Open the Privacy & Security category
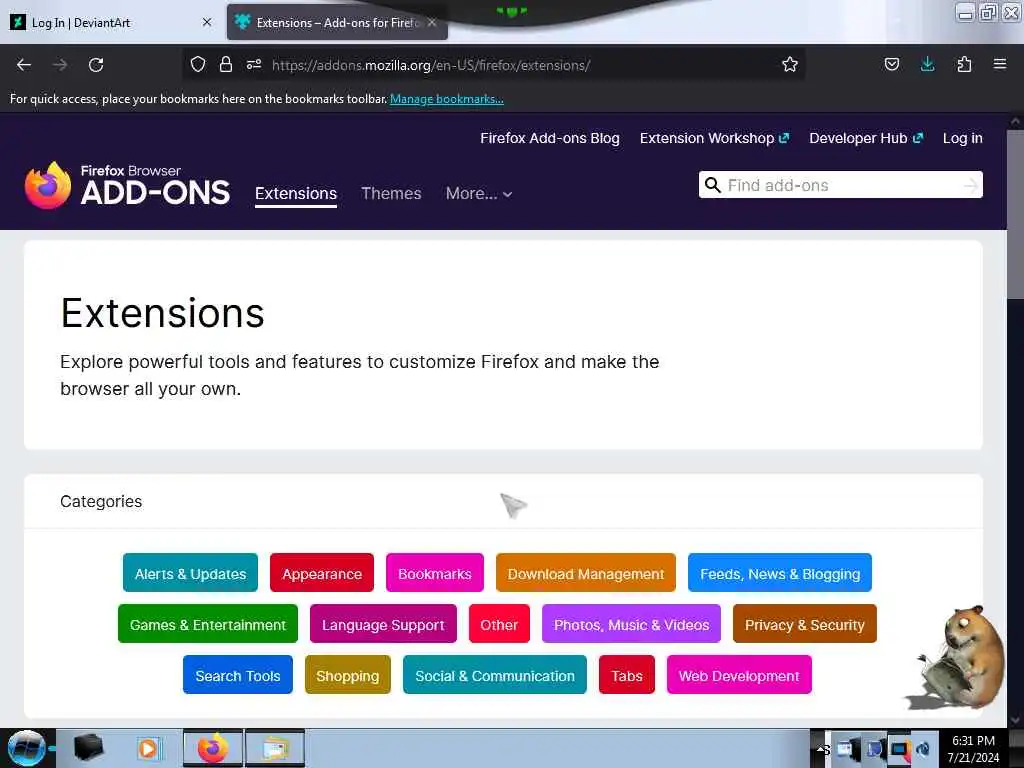The image size is (1024, 768). (805, 624)
